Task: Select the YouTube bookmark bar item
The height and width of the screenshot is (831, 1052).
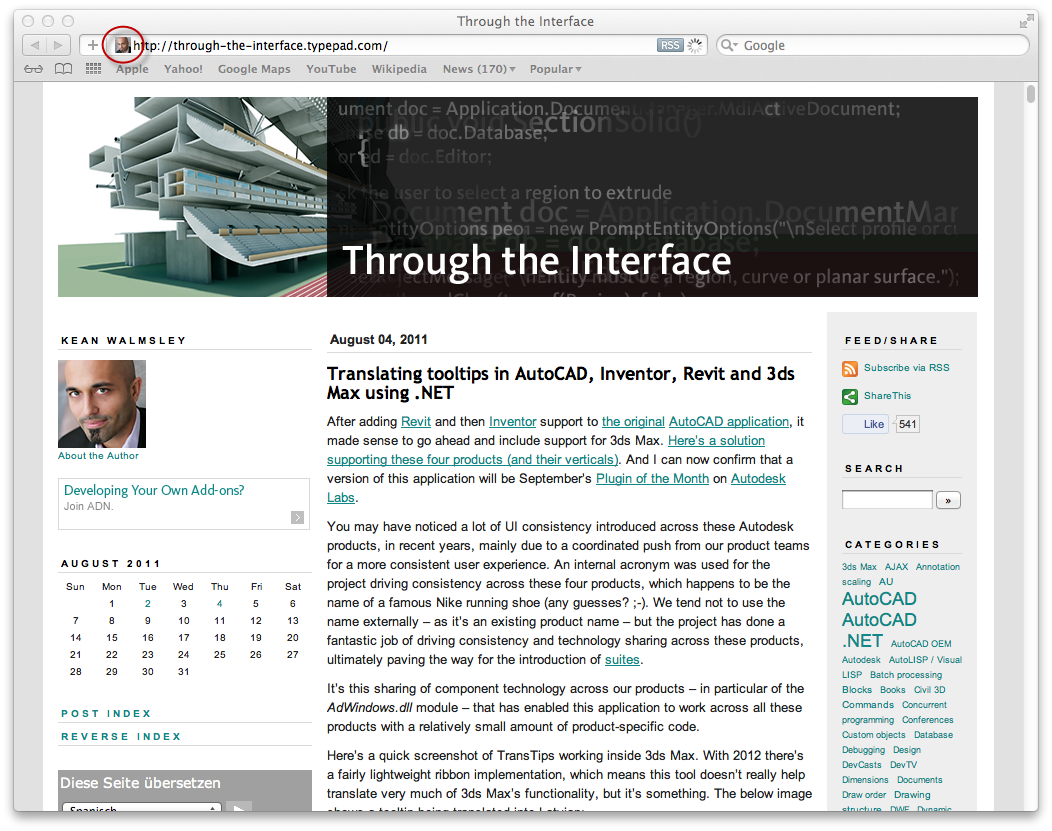Action: point(331,69)
